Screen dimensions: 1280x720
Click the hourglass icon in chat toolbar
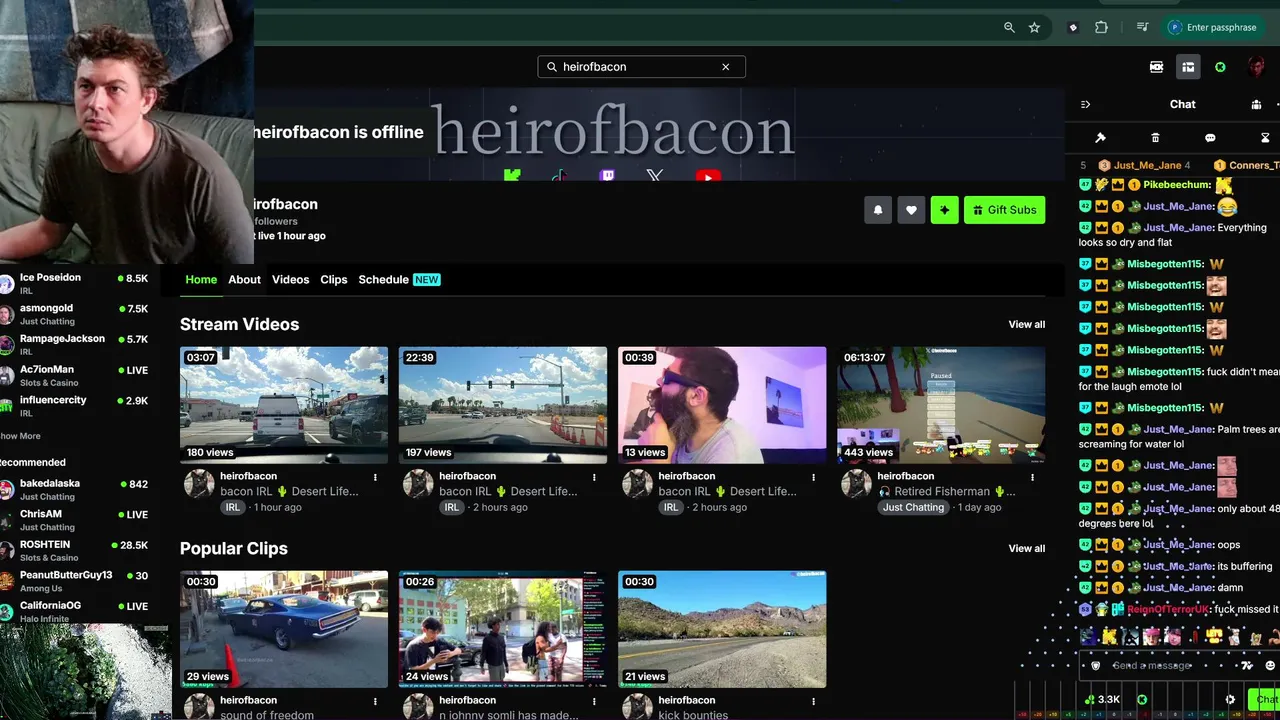pos(1265,138)
